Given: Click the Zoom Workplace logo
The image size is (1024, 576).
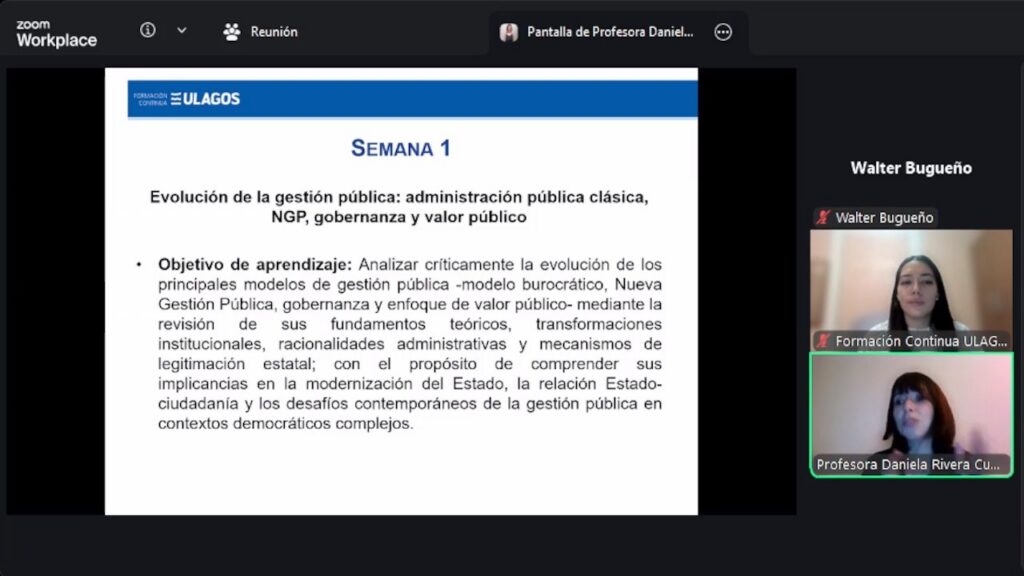Looking at the screenshot, I should tap(56, 33).
